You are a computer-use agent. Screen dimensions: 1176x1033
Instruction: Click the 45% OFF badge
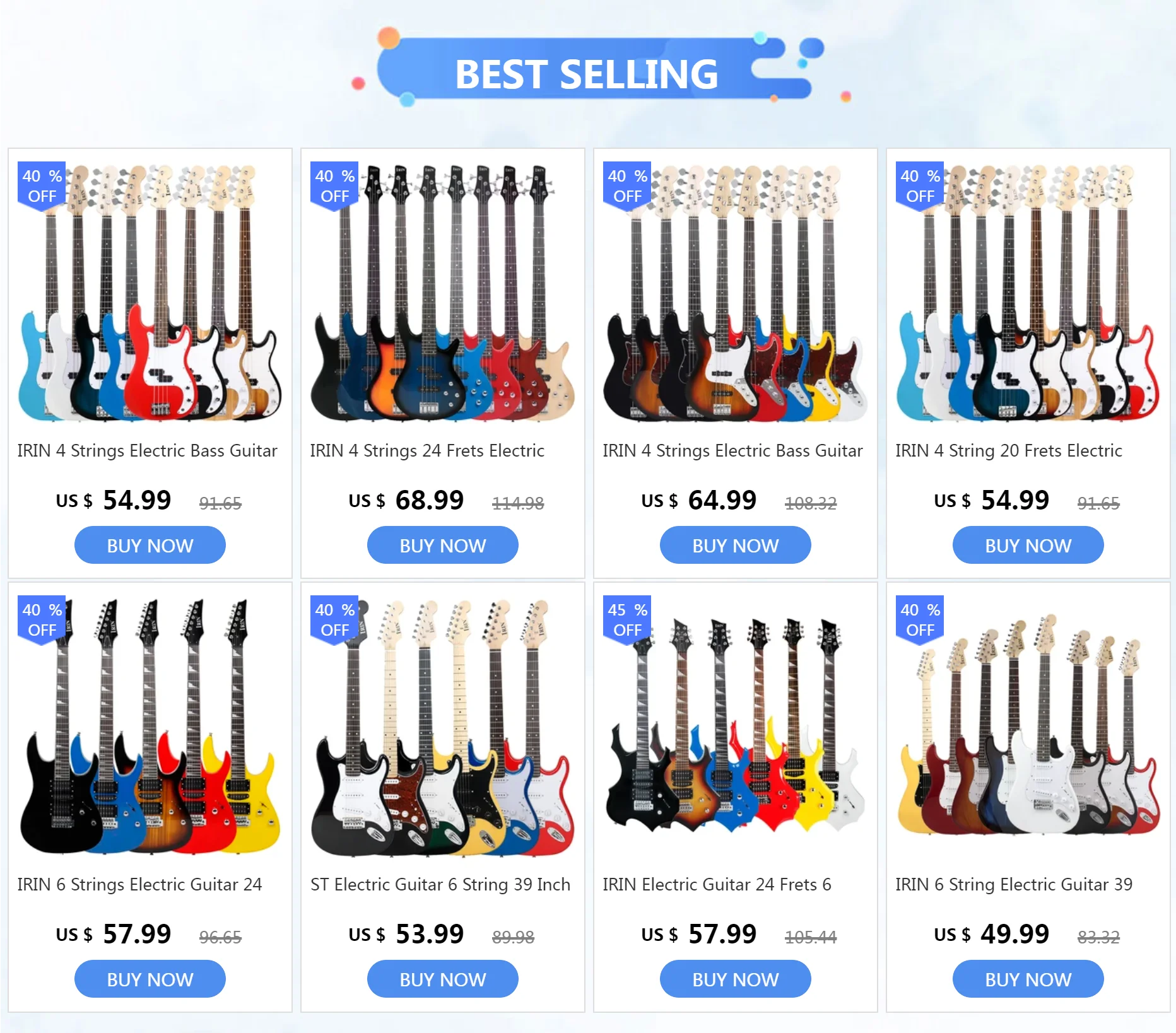point(627,619)
